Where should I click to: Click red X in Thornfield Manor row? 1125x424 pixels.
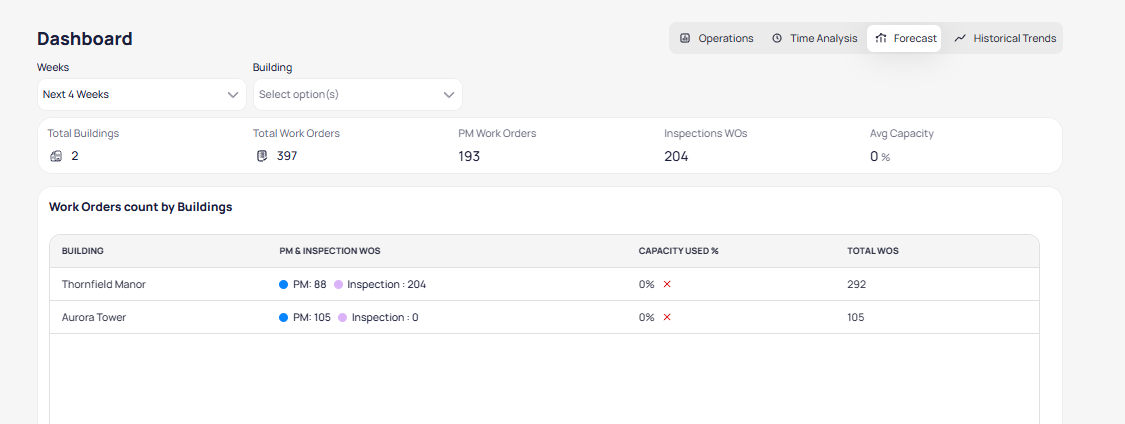pyautogui.click(x=667, y=284)
